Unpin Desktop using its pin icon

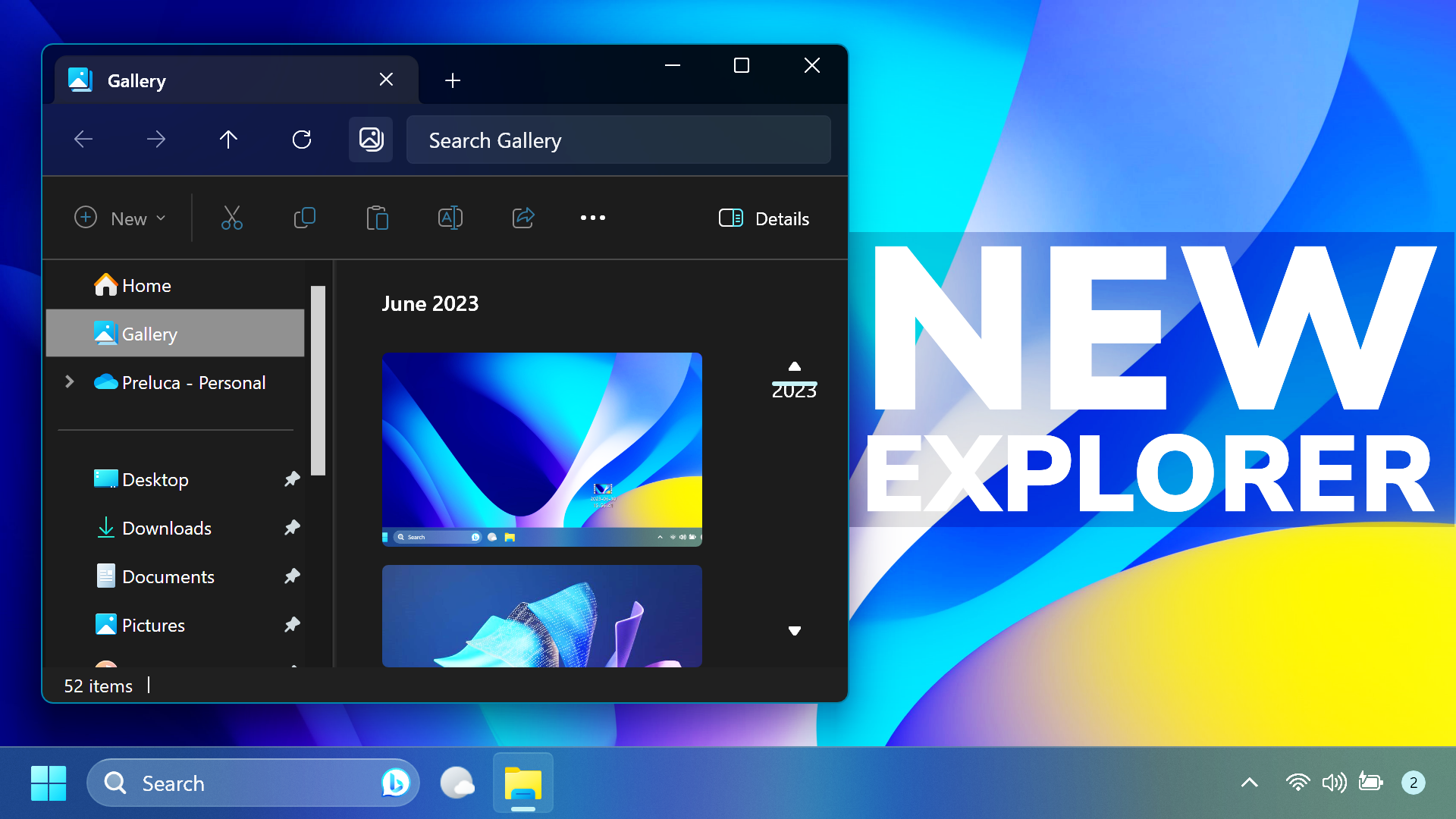point(292,479)
